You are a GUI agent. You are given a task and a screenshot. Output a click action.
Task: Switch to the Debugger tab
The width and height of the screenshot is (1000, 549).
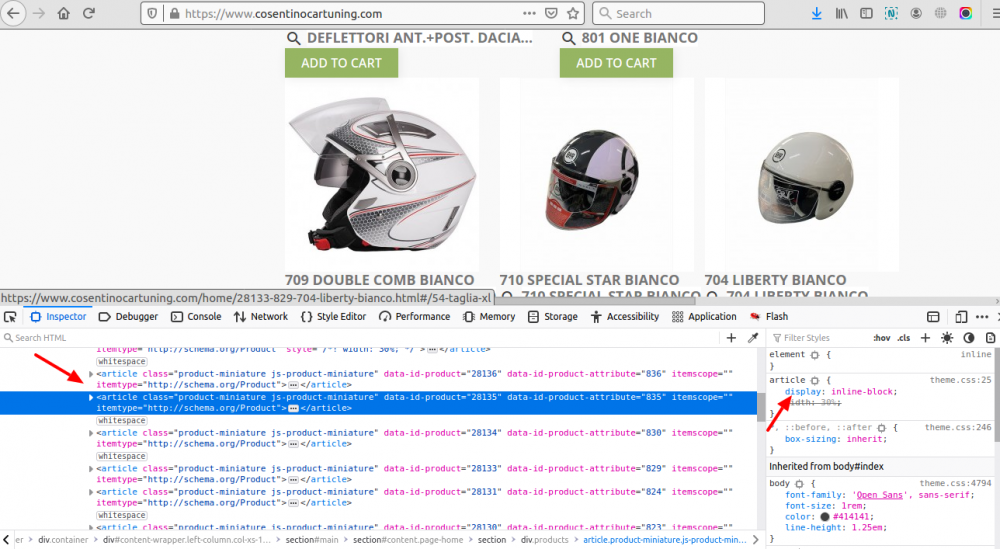(128, 317)
